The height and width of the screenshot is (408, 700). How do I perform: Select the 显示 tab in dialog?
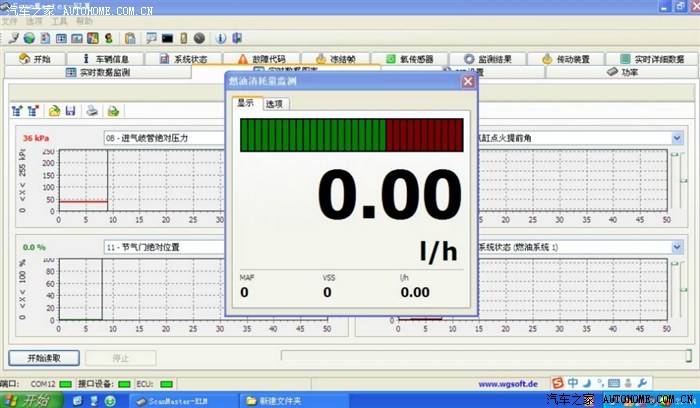(245, 103)
